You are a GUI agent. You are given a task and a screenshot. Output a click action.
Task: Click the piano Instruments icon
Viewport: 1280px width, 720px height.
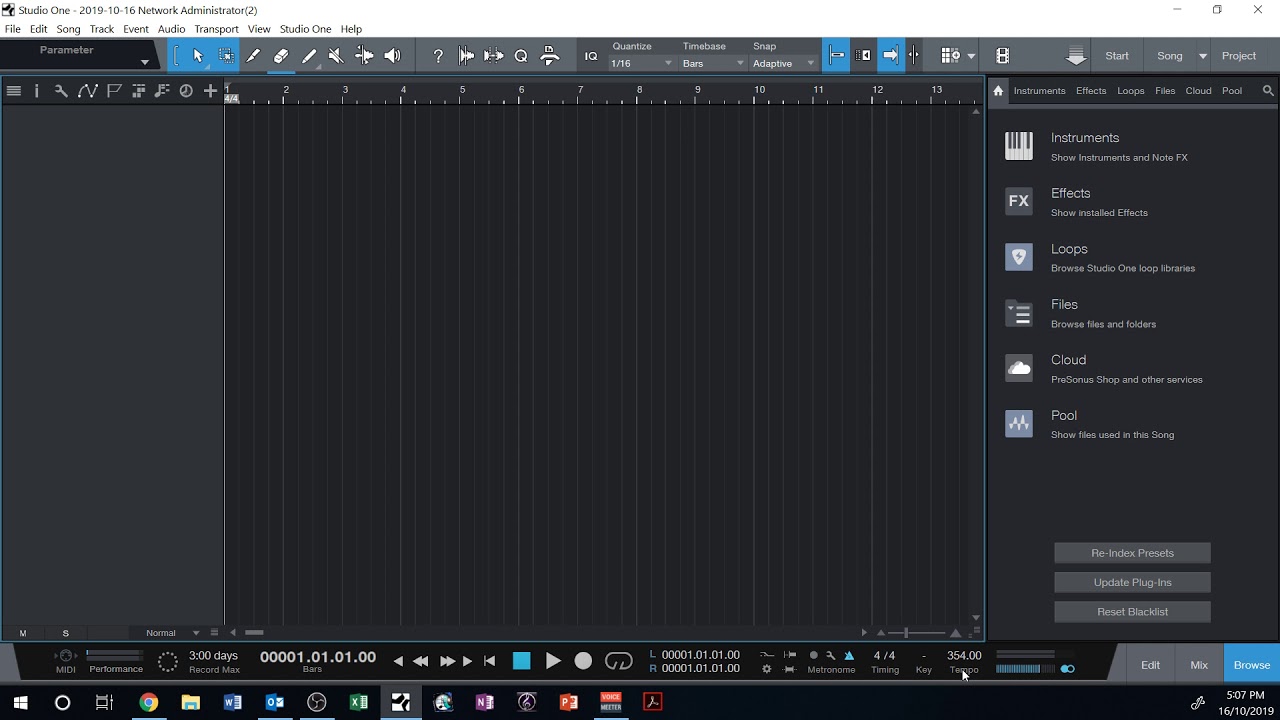point(1019,146)
